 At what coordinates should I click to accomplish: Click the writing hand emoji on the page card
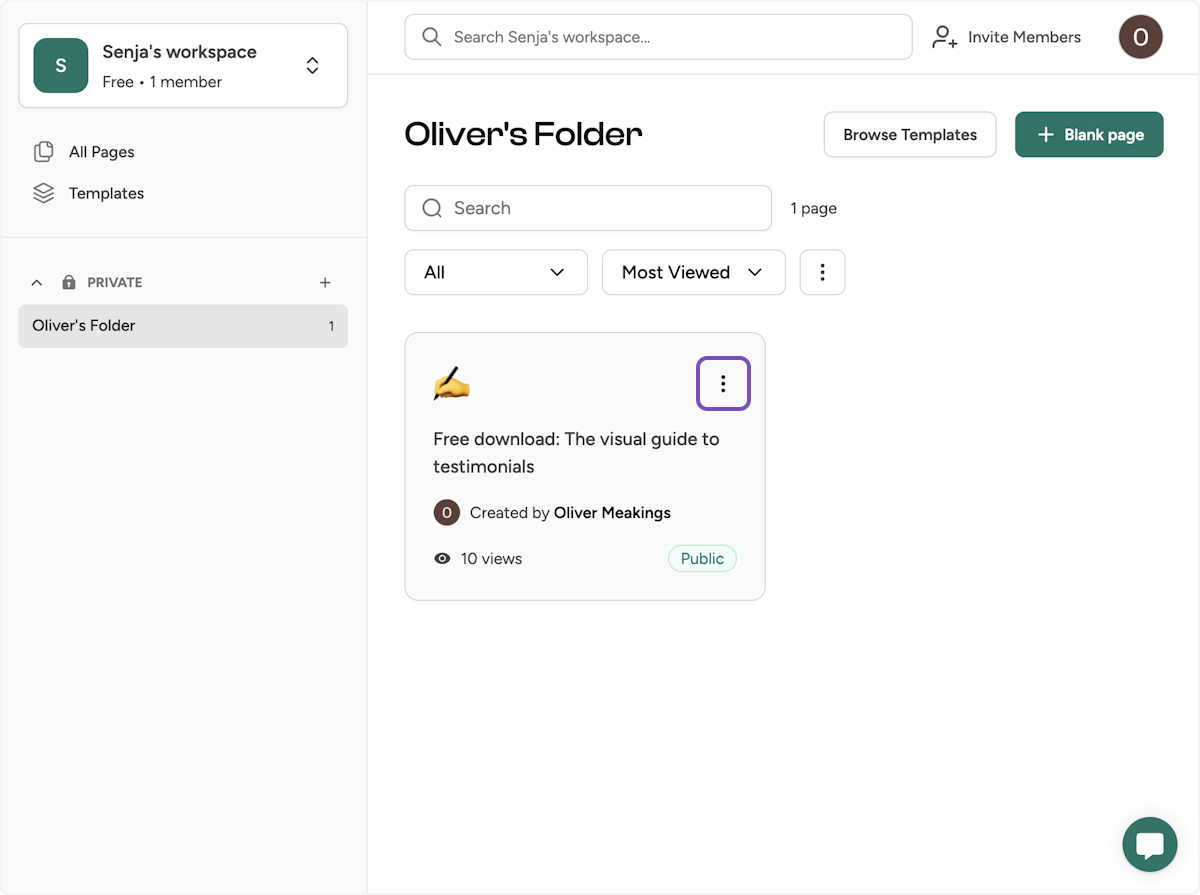pos(452,383)
